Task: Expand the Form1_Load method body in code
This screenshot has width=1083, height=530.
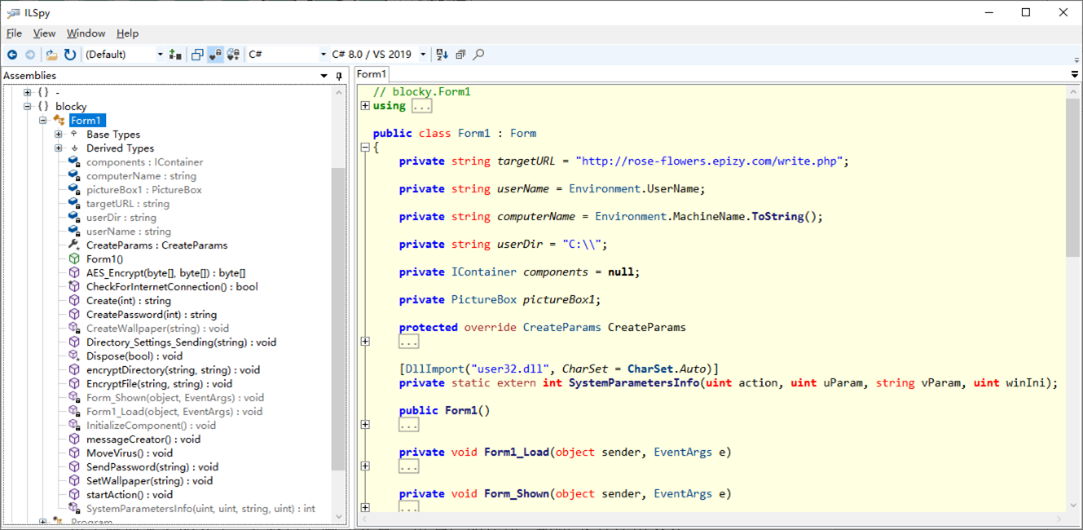Action: [365, 466]
